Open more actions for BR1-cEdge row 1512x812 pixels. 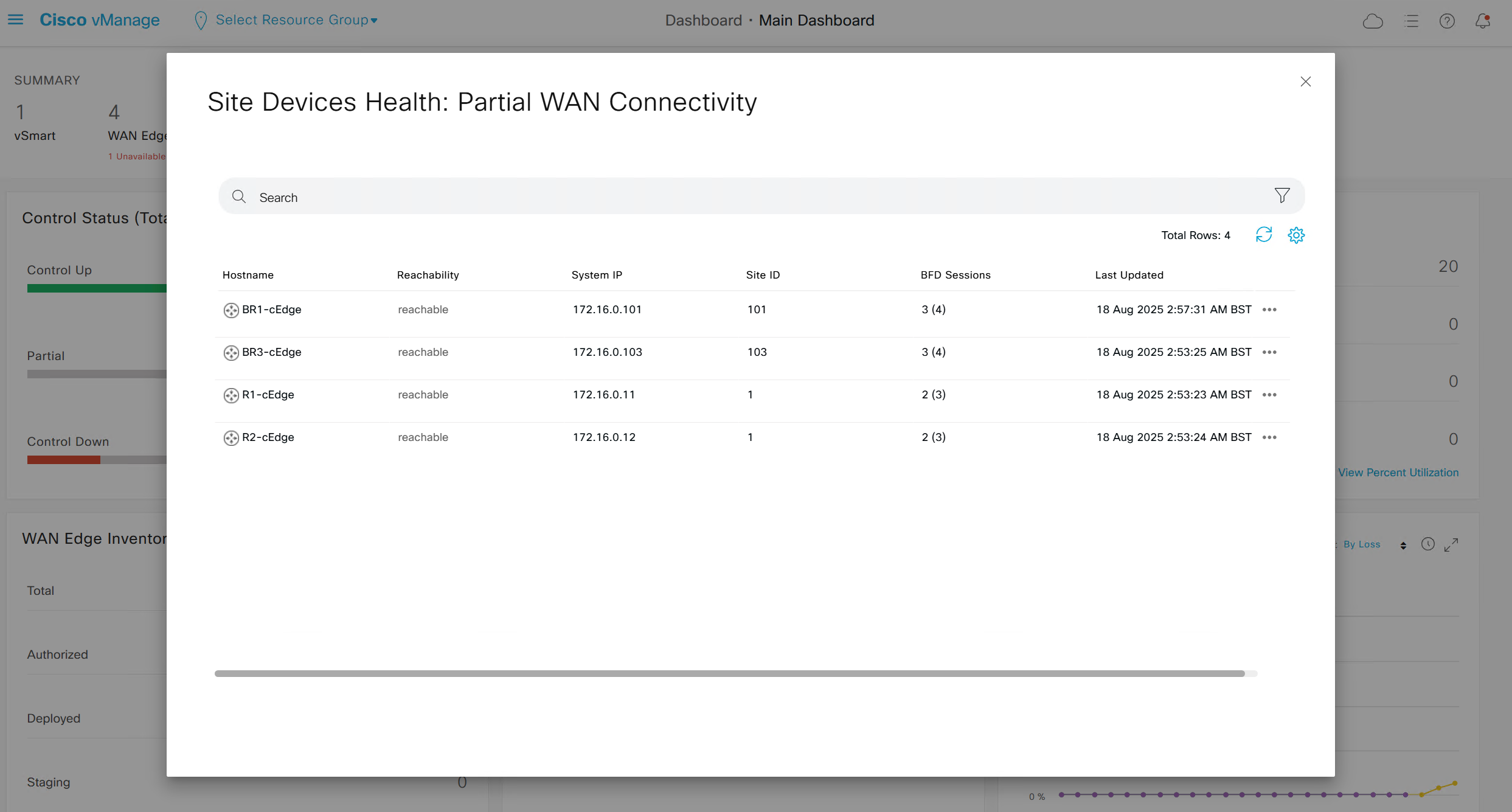[1269, 310]
